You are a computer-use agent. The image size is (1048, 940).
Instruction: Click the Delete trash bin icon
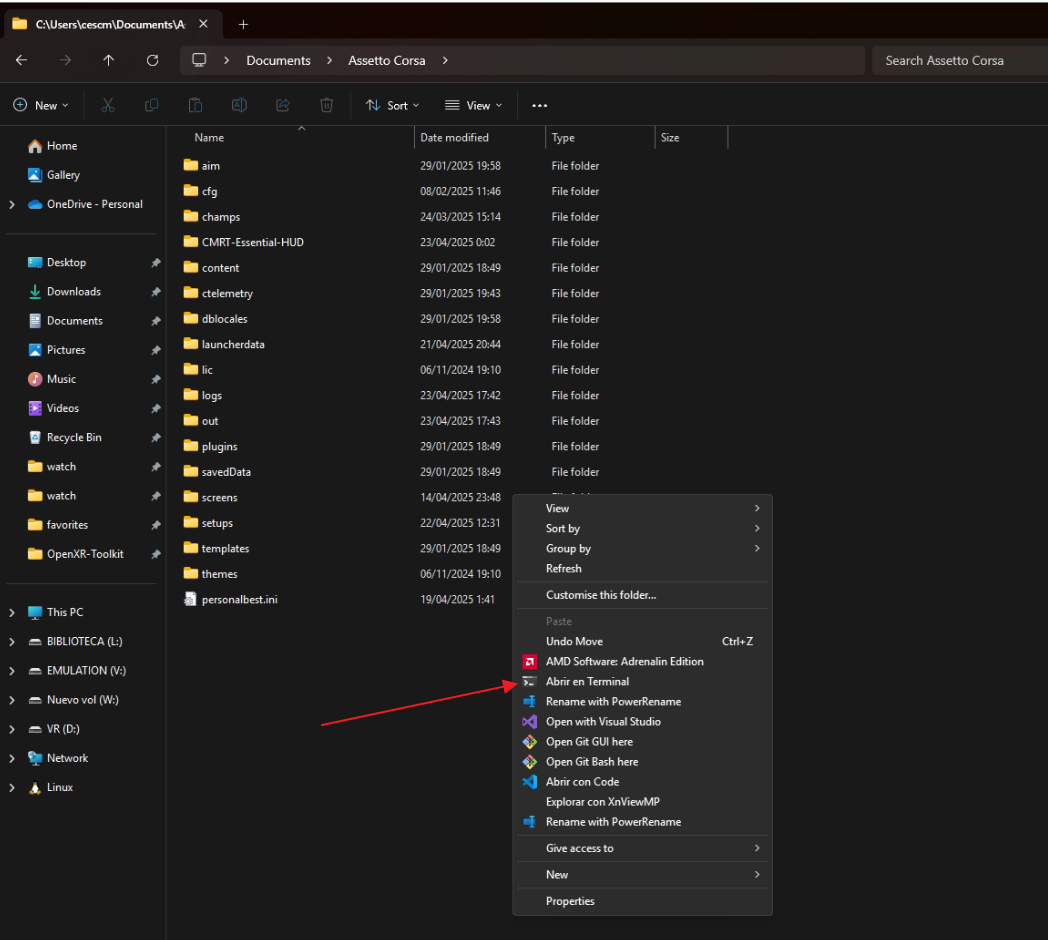[x=326, y=105]
